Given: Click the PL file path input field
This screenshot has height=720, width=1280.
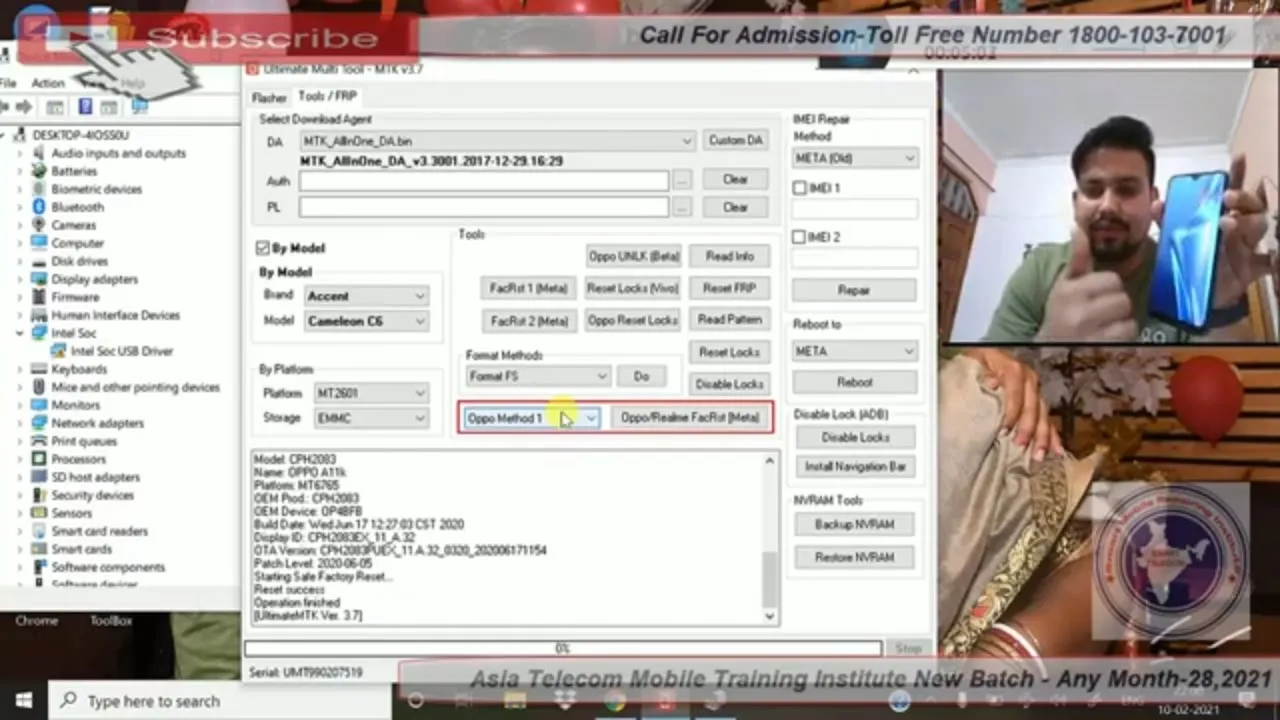Looking at the screenshot, I should pyautogui.click(x=484, y=207).
